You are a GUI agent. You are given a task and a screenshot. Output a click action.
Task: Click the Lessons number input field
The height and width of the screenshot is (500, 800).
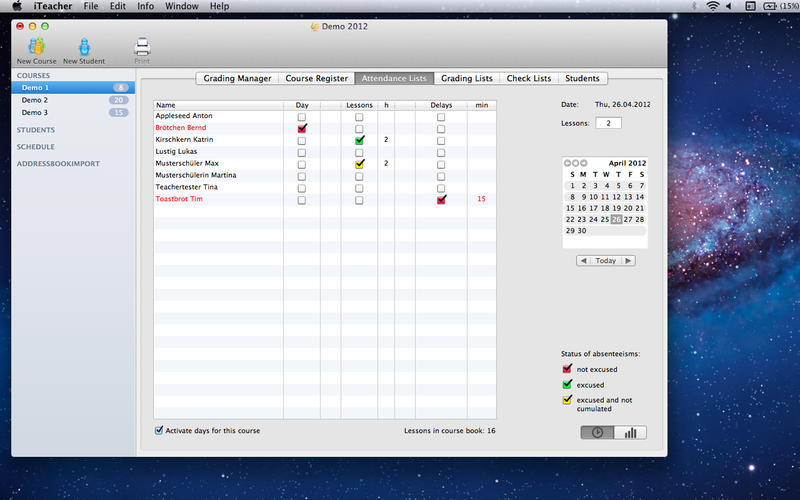(x=608, y=123)
